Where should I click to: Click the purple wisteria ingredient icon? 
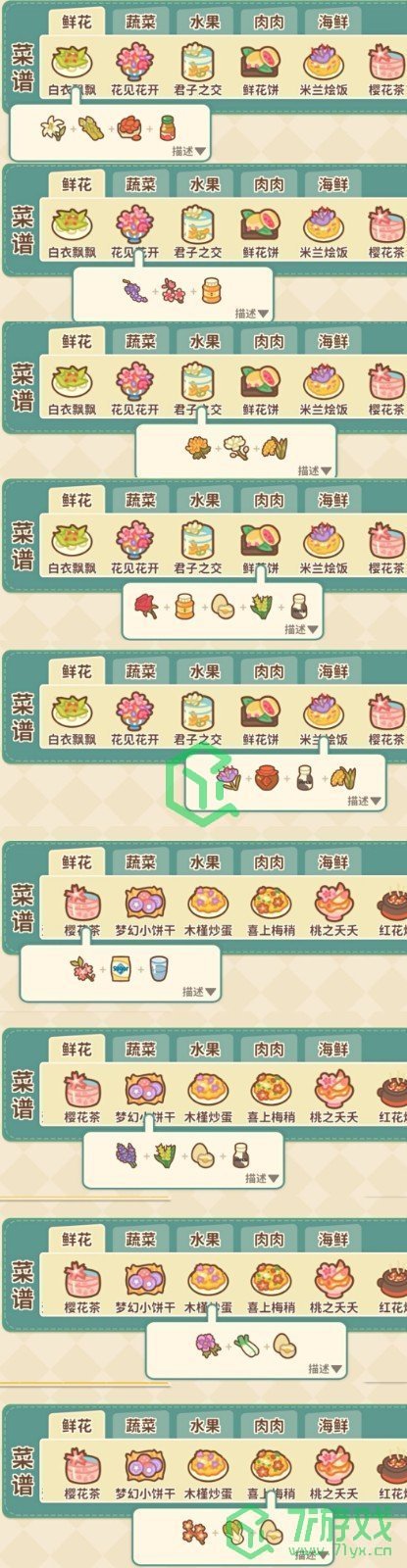133,290
